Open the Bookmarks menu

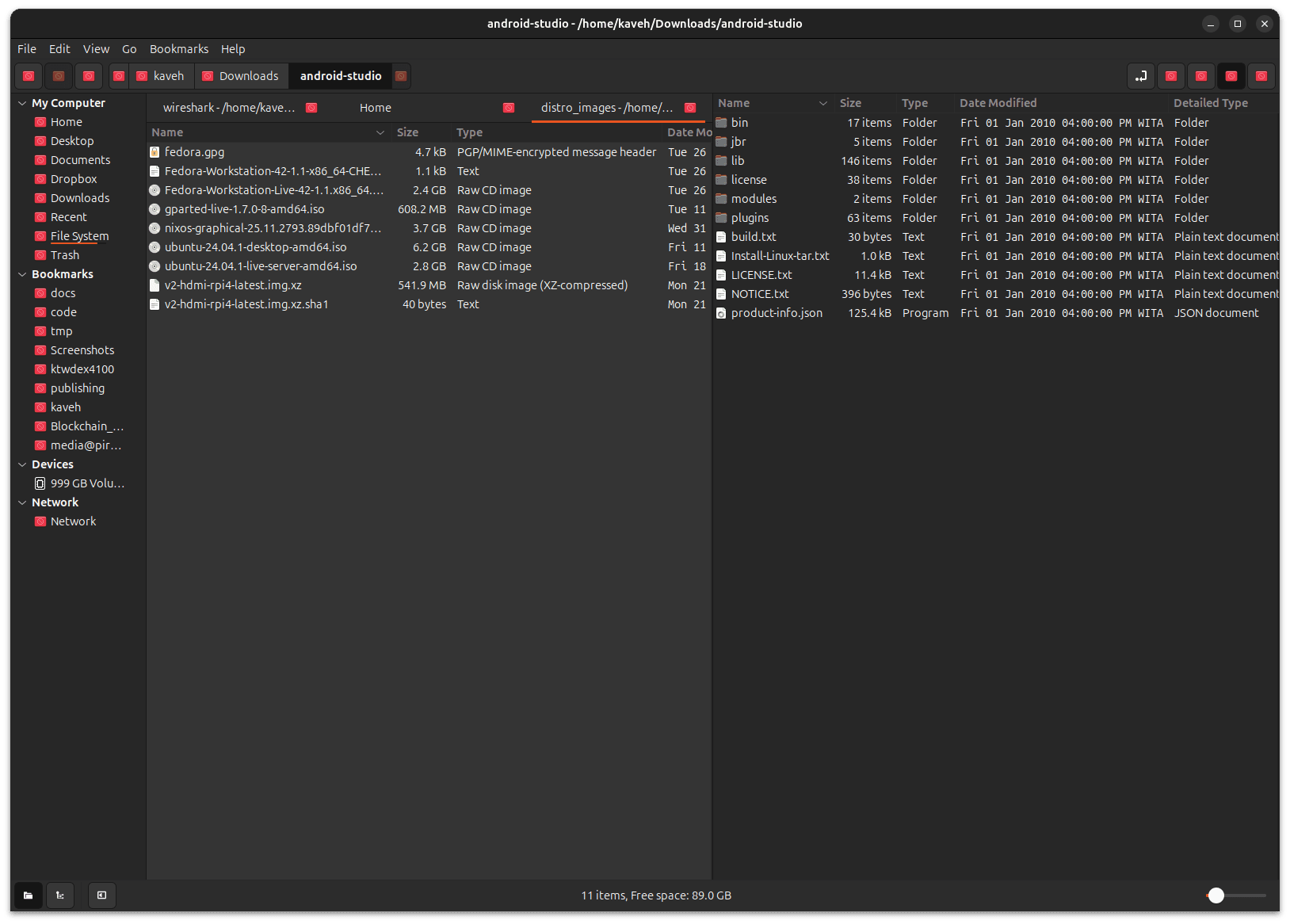[179, 49]
